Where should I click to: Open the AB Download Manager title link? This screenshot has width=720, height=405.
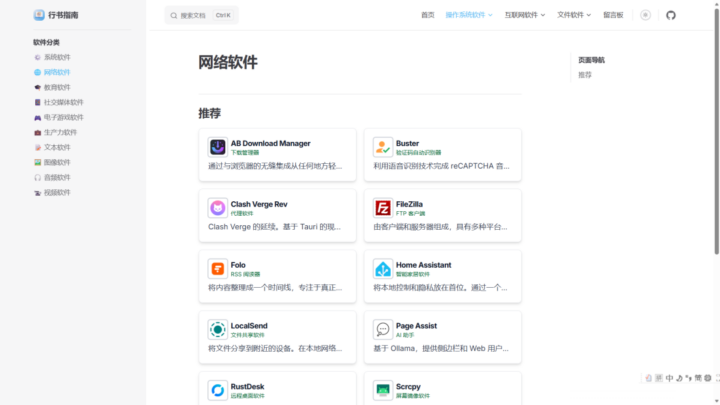tap(270, 143)
